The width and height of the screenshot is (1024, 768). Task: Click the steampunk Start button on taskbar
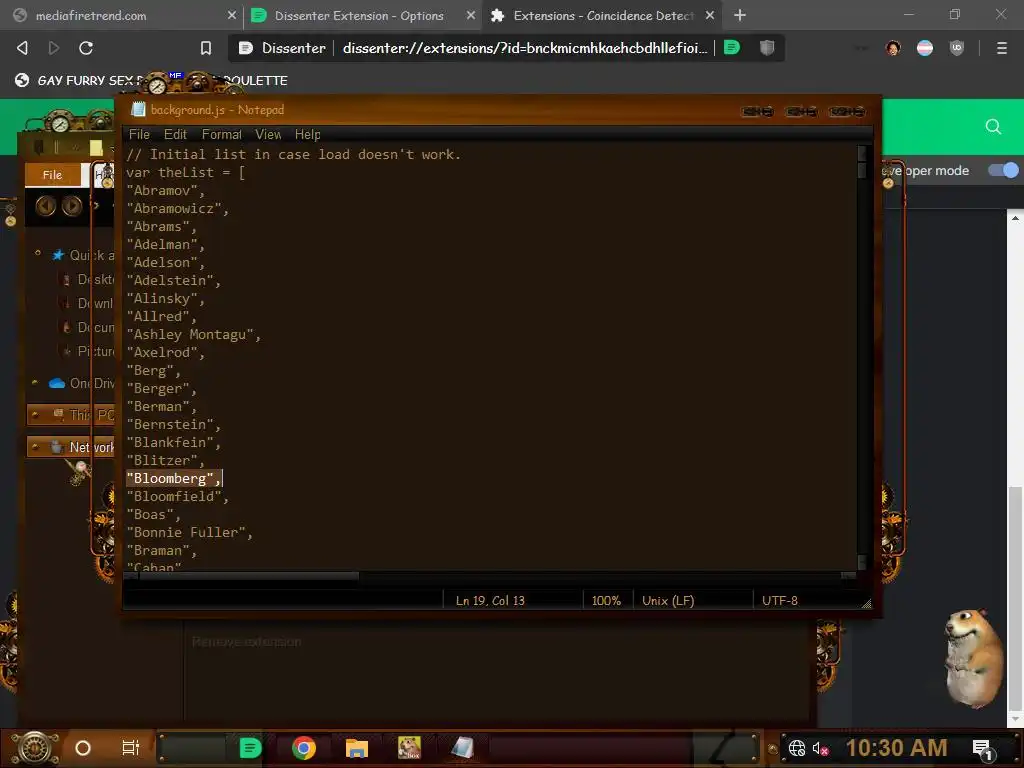click(35, 748)
